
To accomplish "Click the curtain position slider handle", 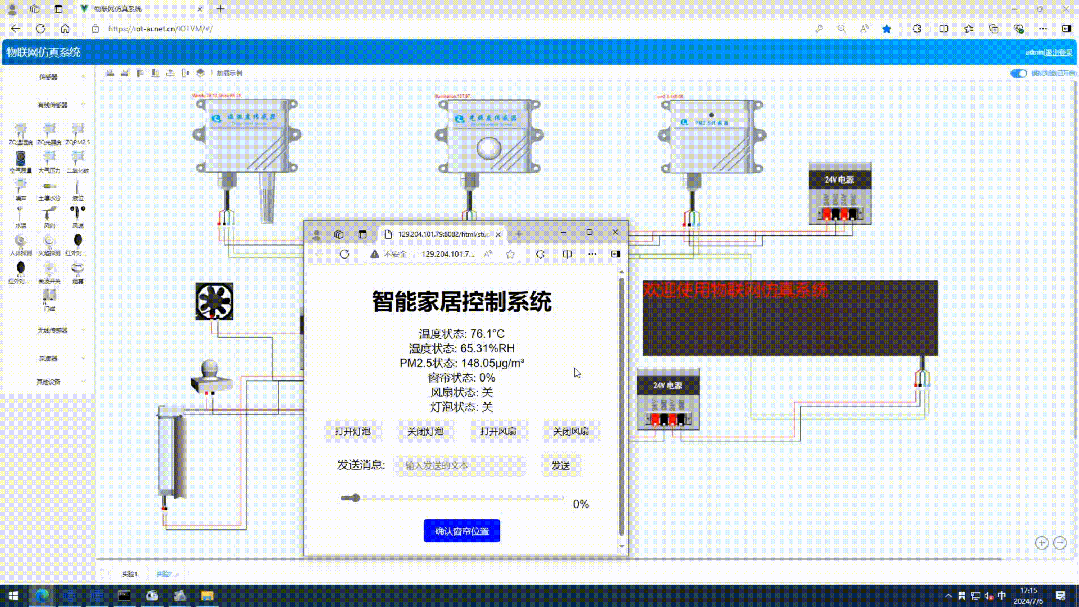I will click(x=354, y=497).
